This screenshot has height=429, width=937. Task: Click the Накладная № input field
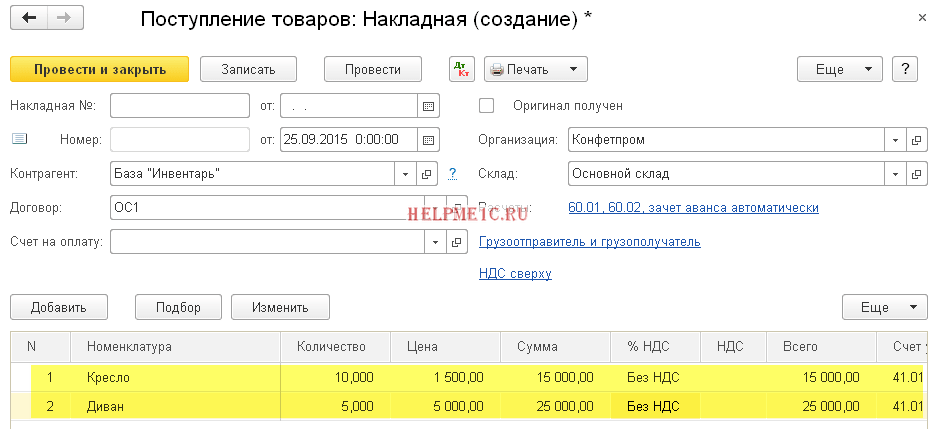point(179,105)
